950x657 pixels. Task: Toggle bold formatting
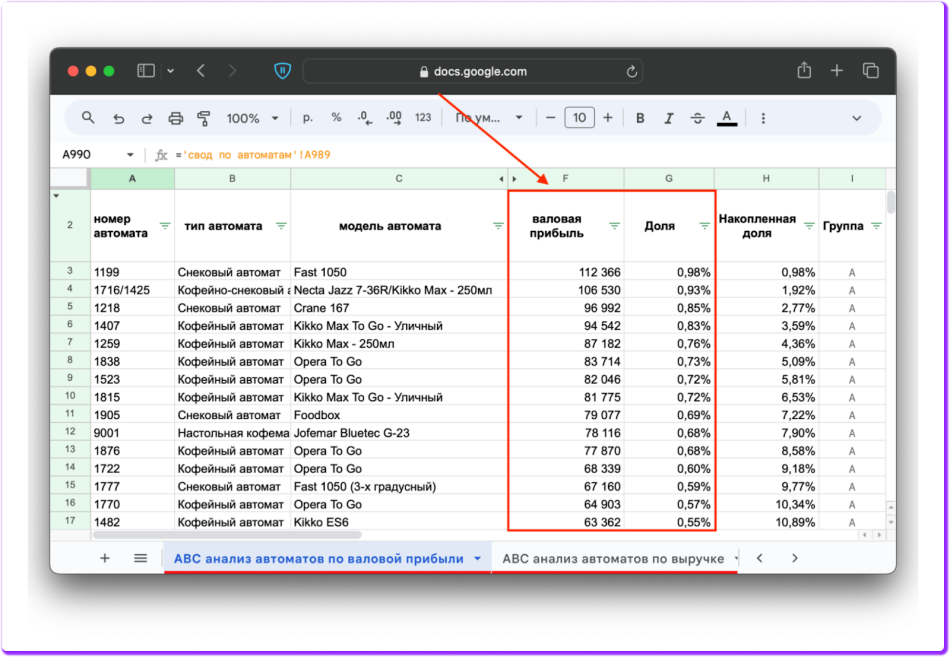tap(640, 118)
